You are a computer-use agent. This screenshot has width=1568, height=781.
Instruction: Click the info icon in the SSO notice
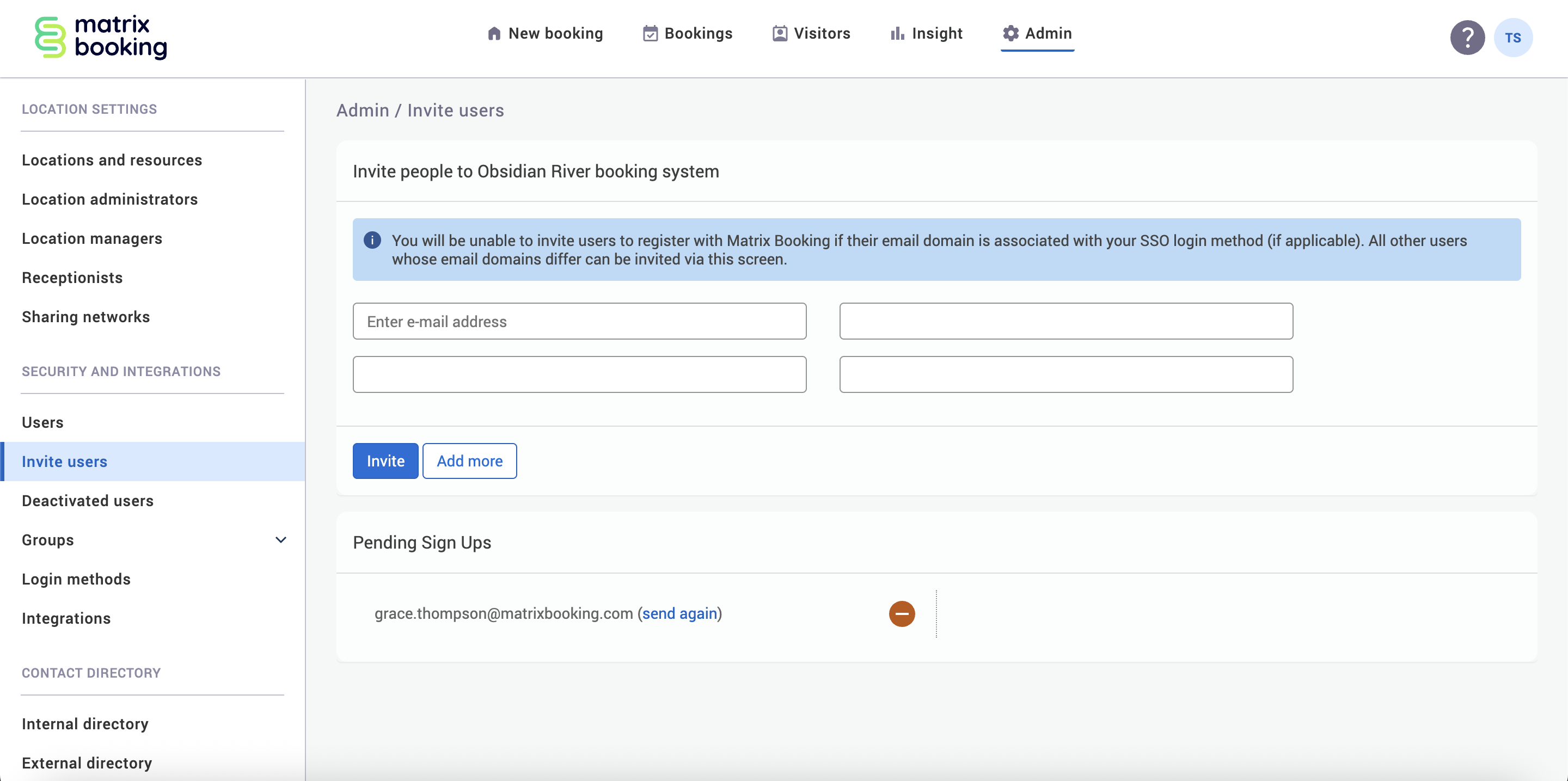[372, 239]
